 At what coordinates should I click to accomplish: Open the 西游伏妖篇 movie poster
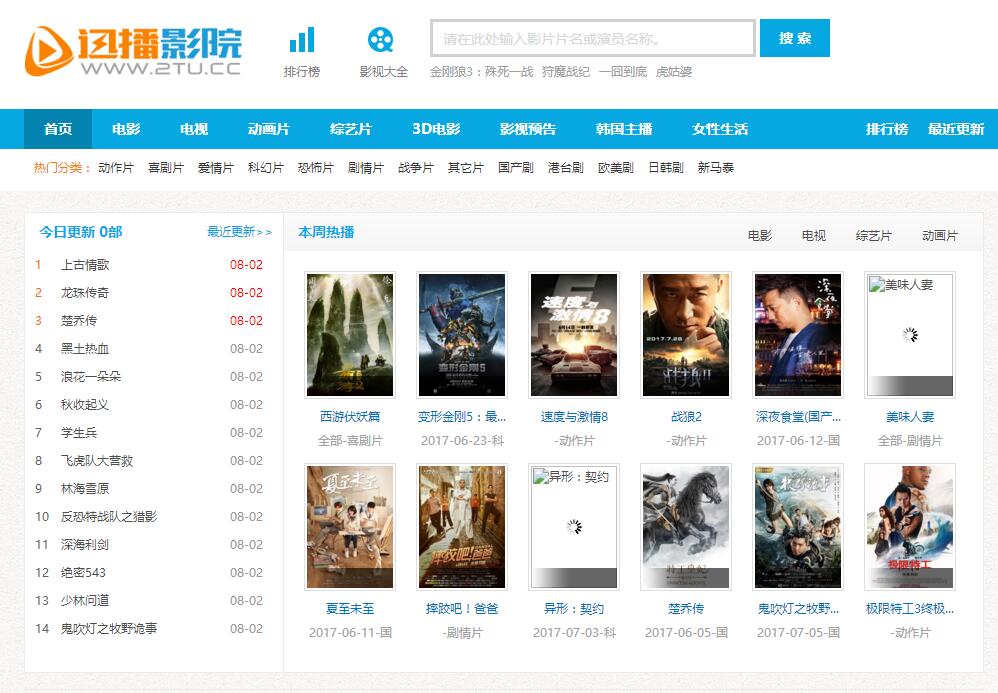(x=350, y=335)
